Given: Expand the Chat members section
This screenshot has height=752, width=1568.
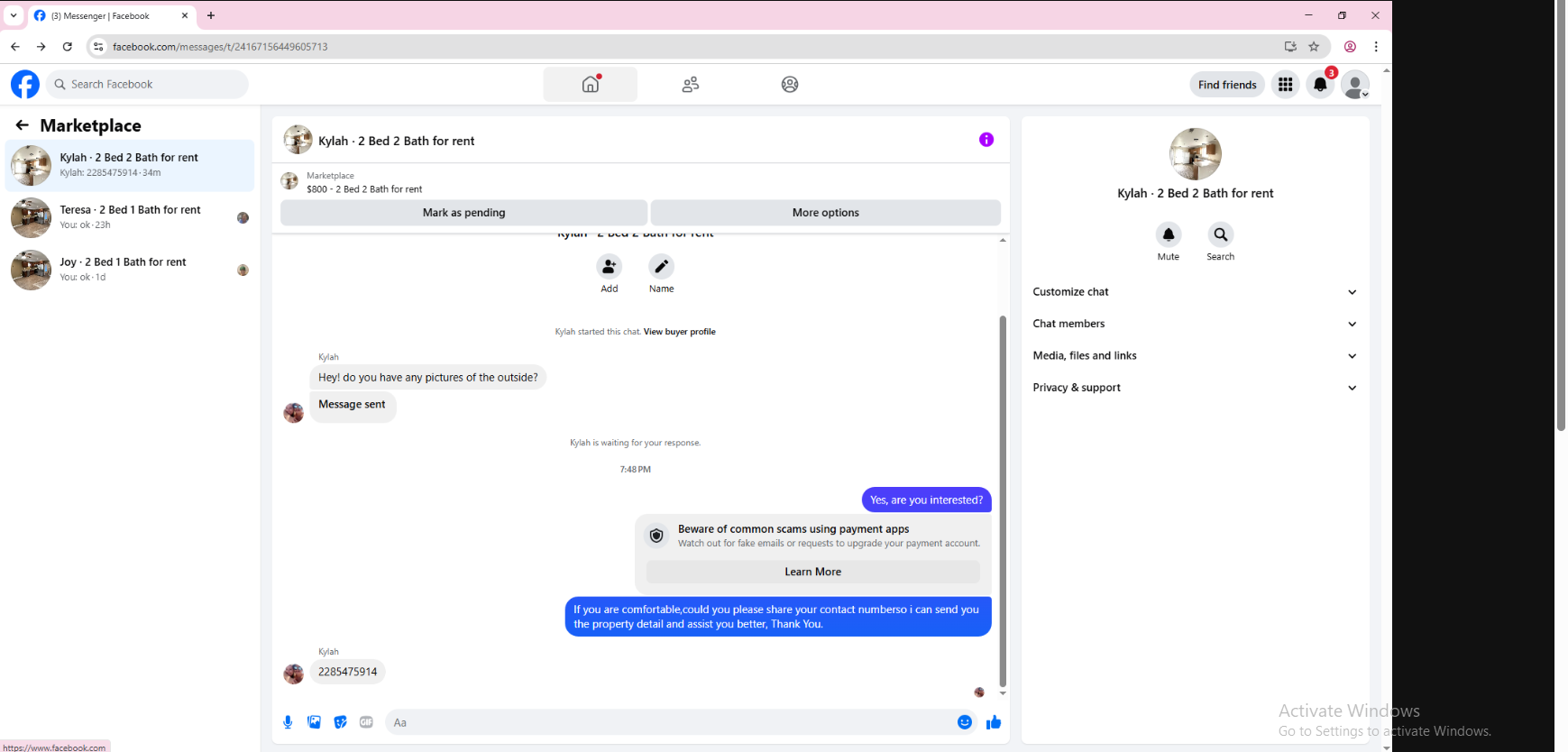Looking at the screenshot, I should 1195,324.
